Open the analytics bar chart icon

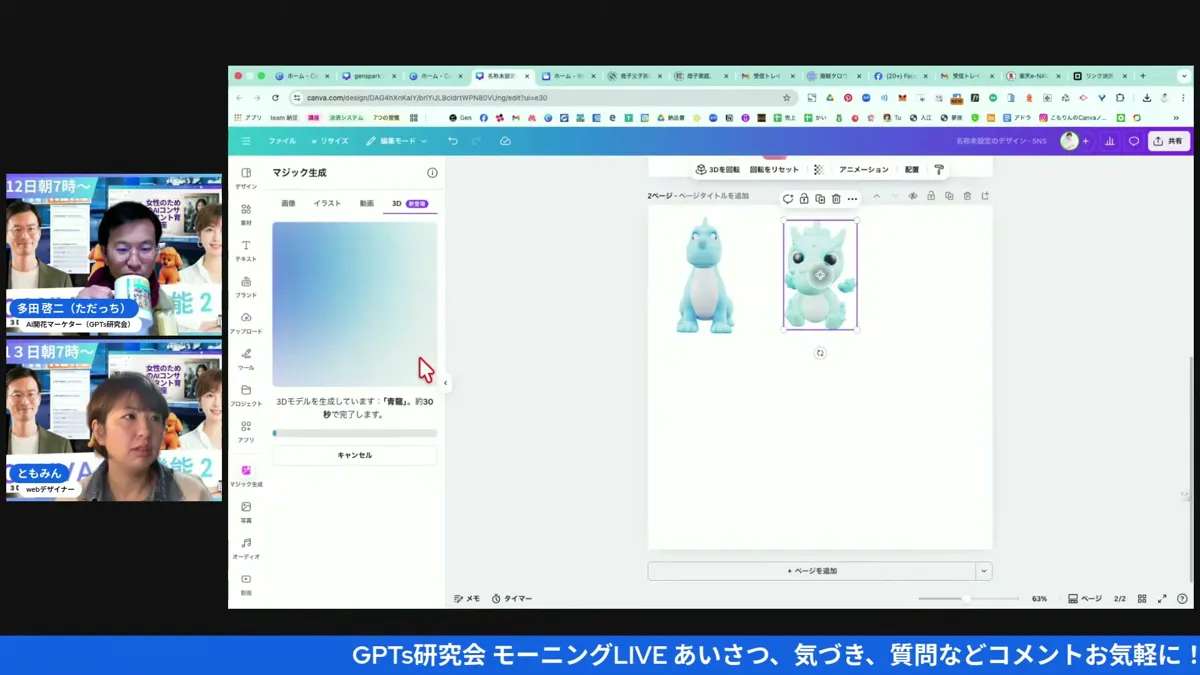(1110, 141)
